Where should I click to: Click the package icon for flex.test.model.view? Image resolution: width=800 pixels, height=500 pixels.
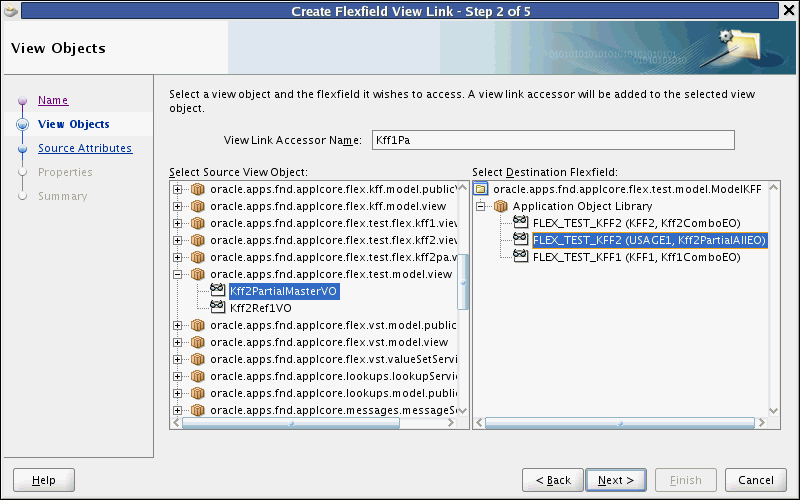tap(197, 274)
